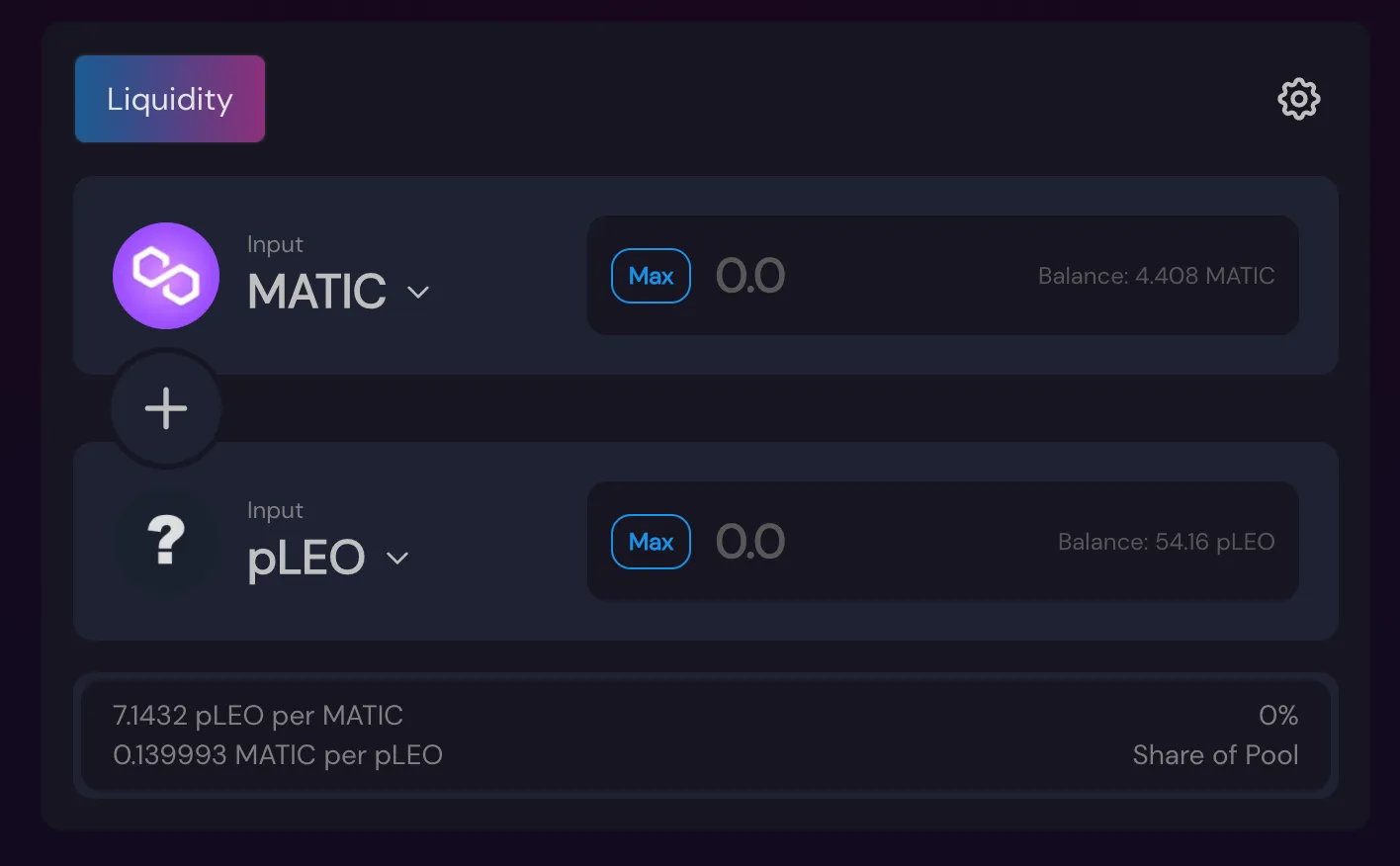Click the 7.1432 pLEO per MATIC rate

click(x=258, y=716)
